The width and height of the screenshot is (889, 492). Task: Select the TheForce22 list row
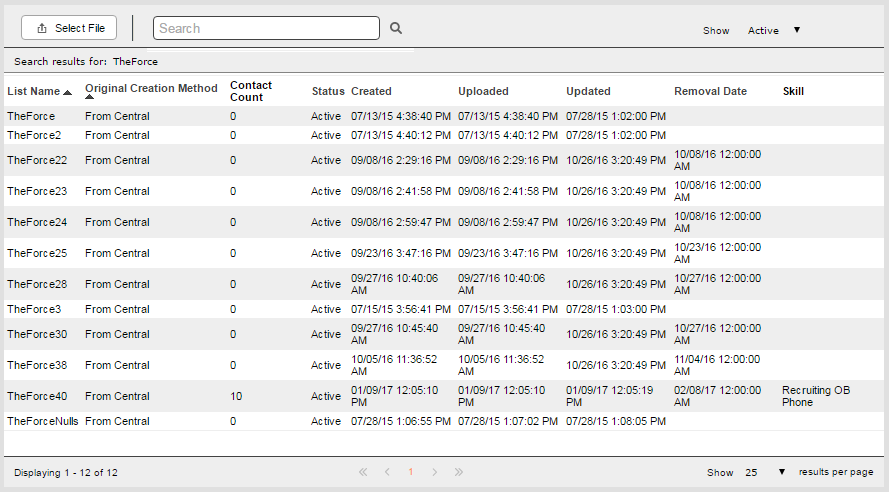click(x=444, y=160)
